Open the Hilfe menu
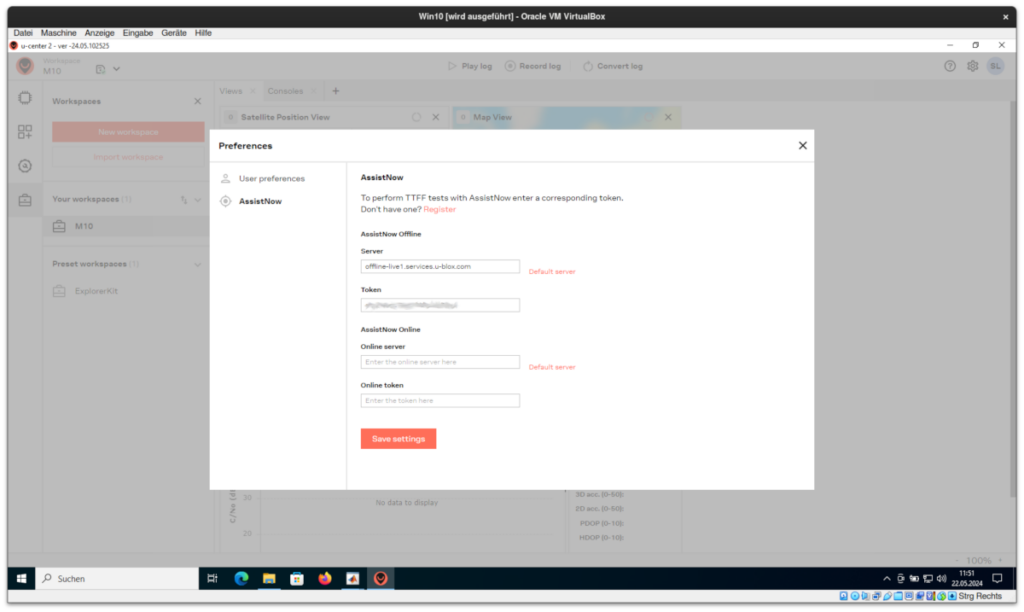This screenshot has width=1024, height=612. point(203,33)
